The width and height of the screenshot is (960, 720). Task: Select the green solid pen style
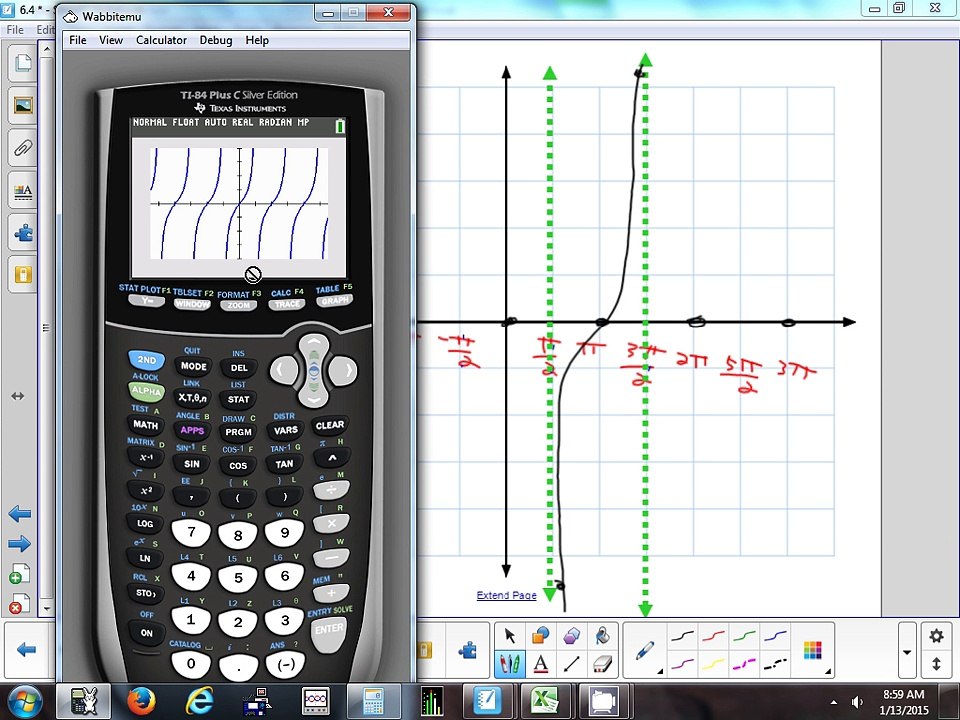coord(744,637)
